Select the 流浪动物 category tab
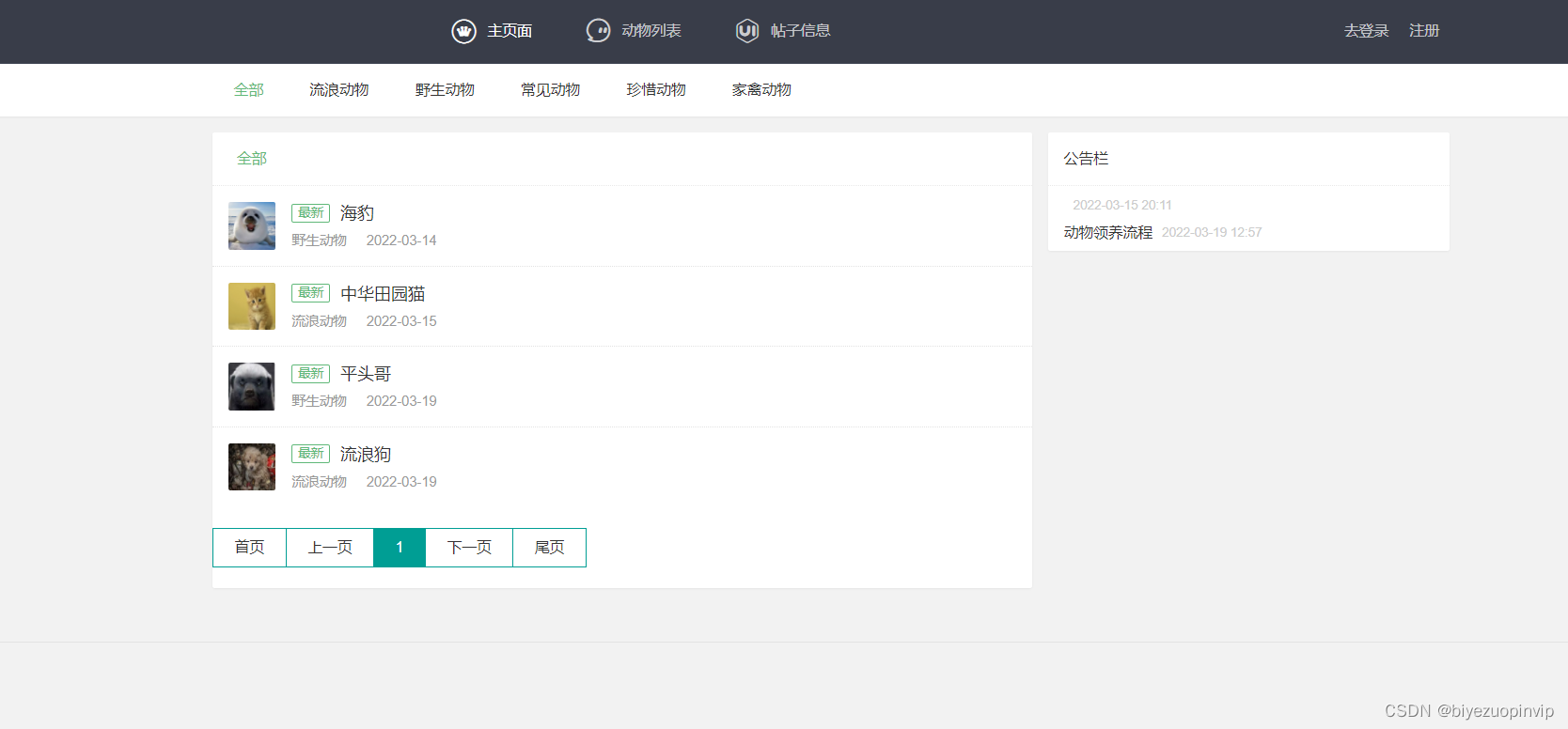The width and height of the screenshot is (1568, 729). tap(339, 90)
